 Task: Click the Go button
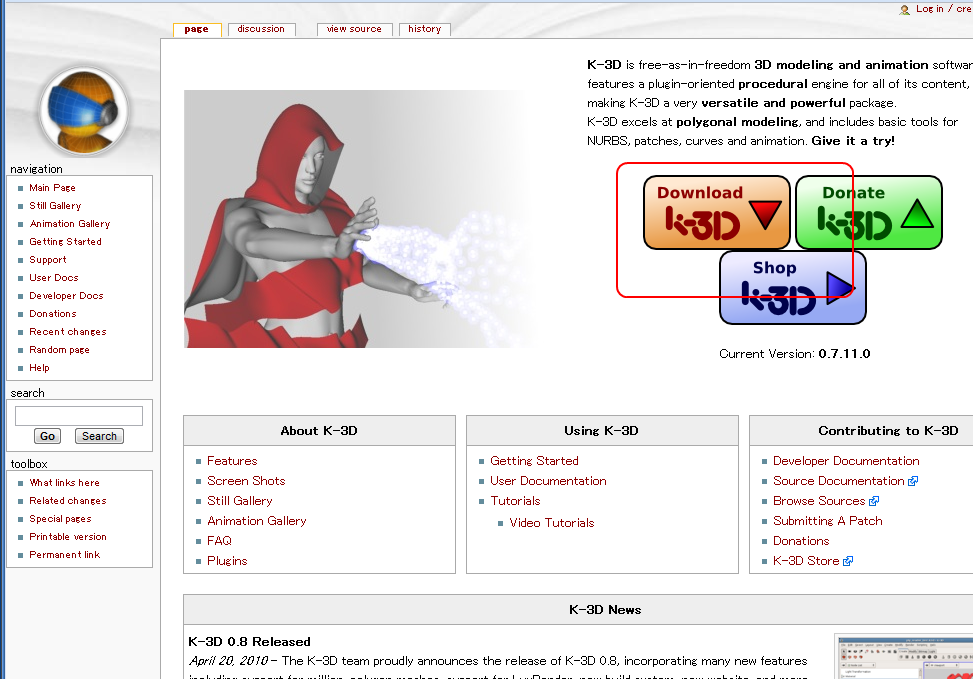click(x=47, y=436)
